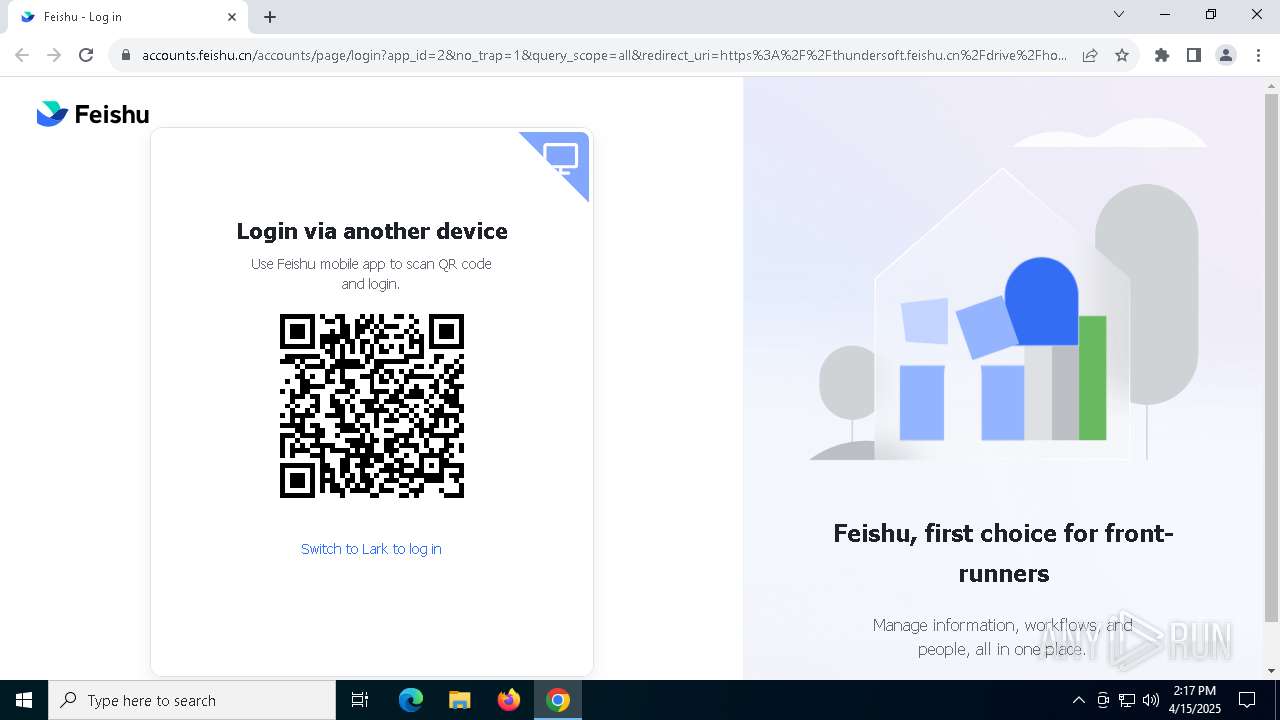1280x720 pixels.
Task: Click Feishu first choice for front-runners text
Action: 1003,553
